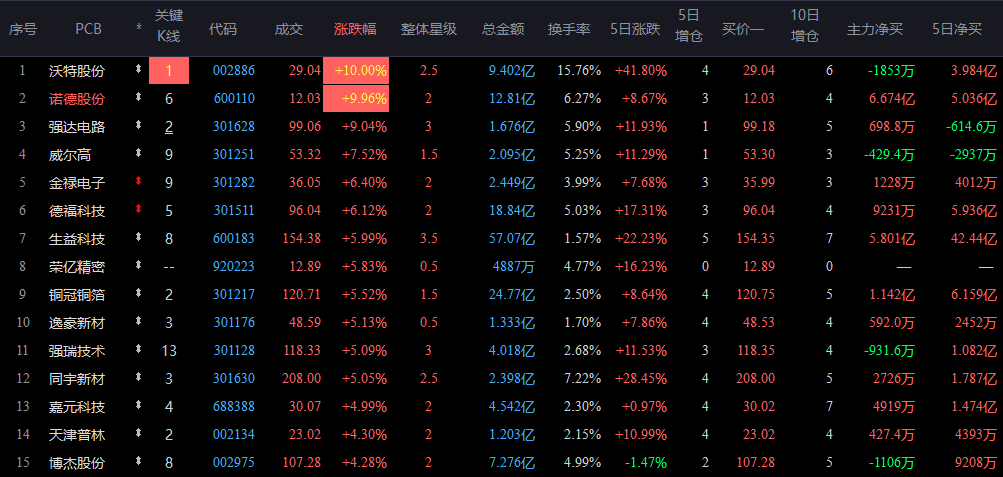
Task: Click the pin icon in 强达电路 row
Action: (x=138, y=126)
